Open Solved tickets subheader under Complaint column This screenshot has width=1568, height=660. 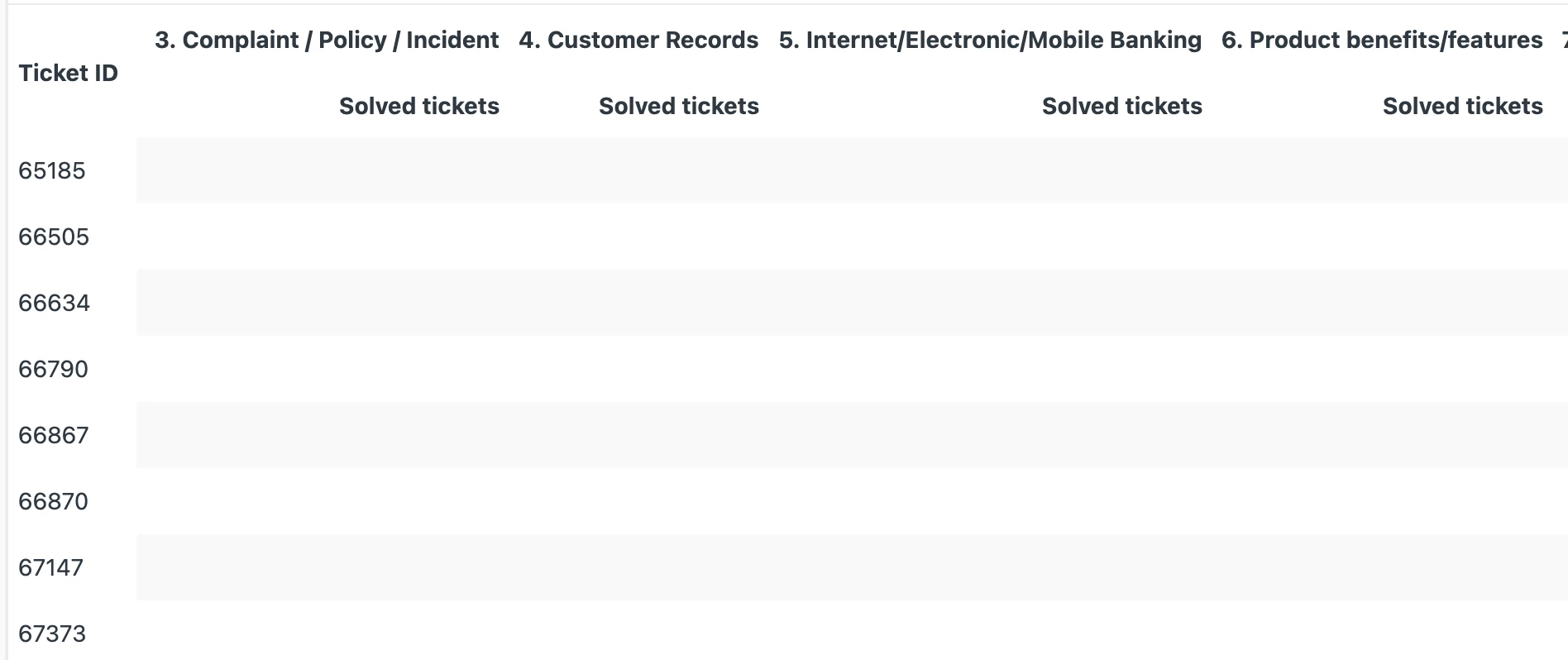point(419,106)
